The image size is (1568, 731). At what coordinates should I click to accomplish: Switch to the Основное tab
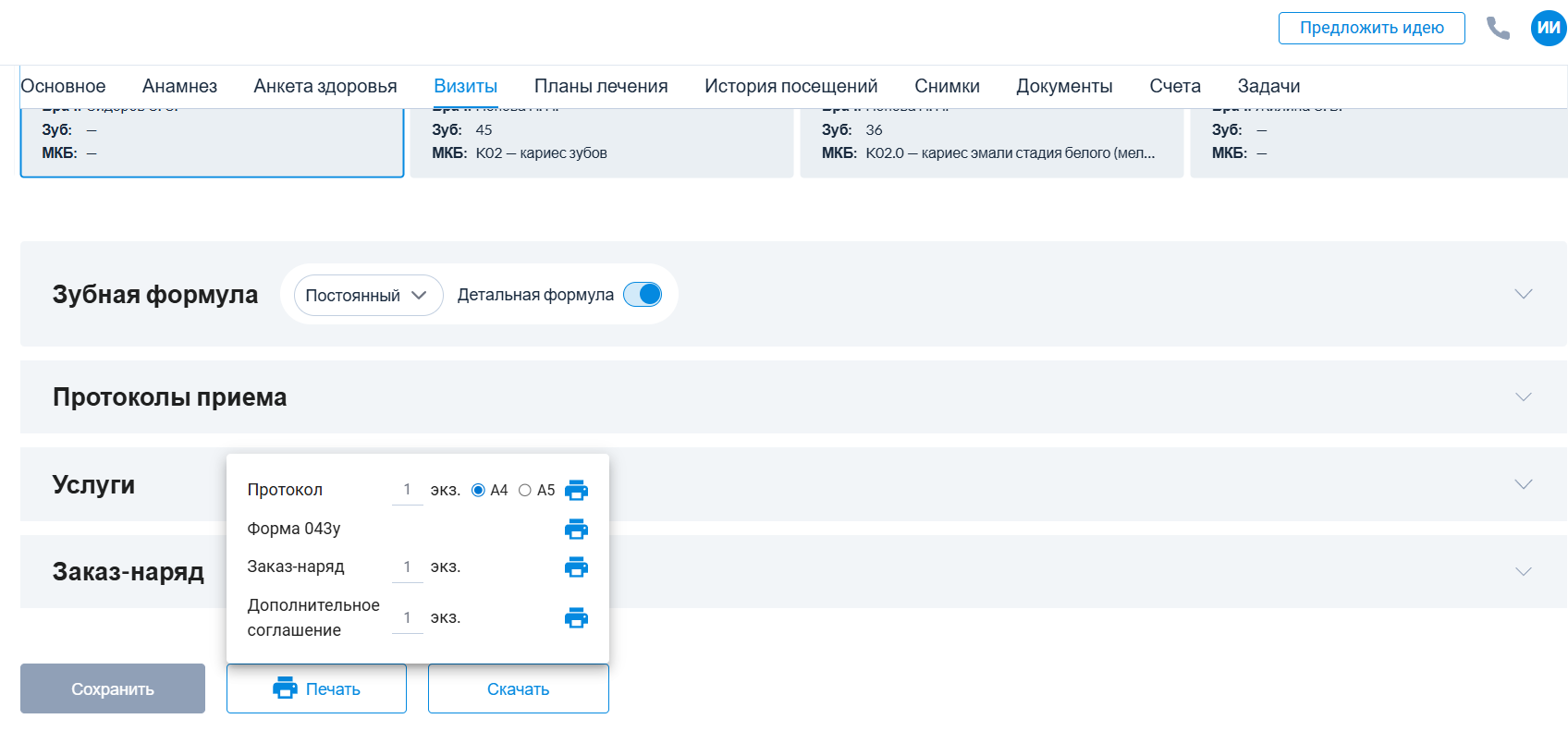click(63, 86)
